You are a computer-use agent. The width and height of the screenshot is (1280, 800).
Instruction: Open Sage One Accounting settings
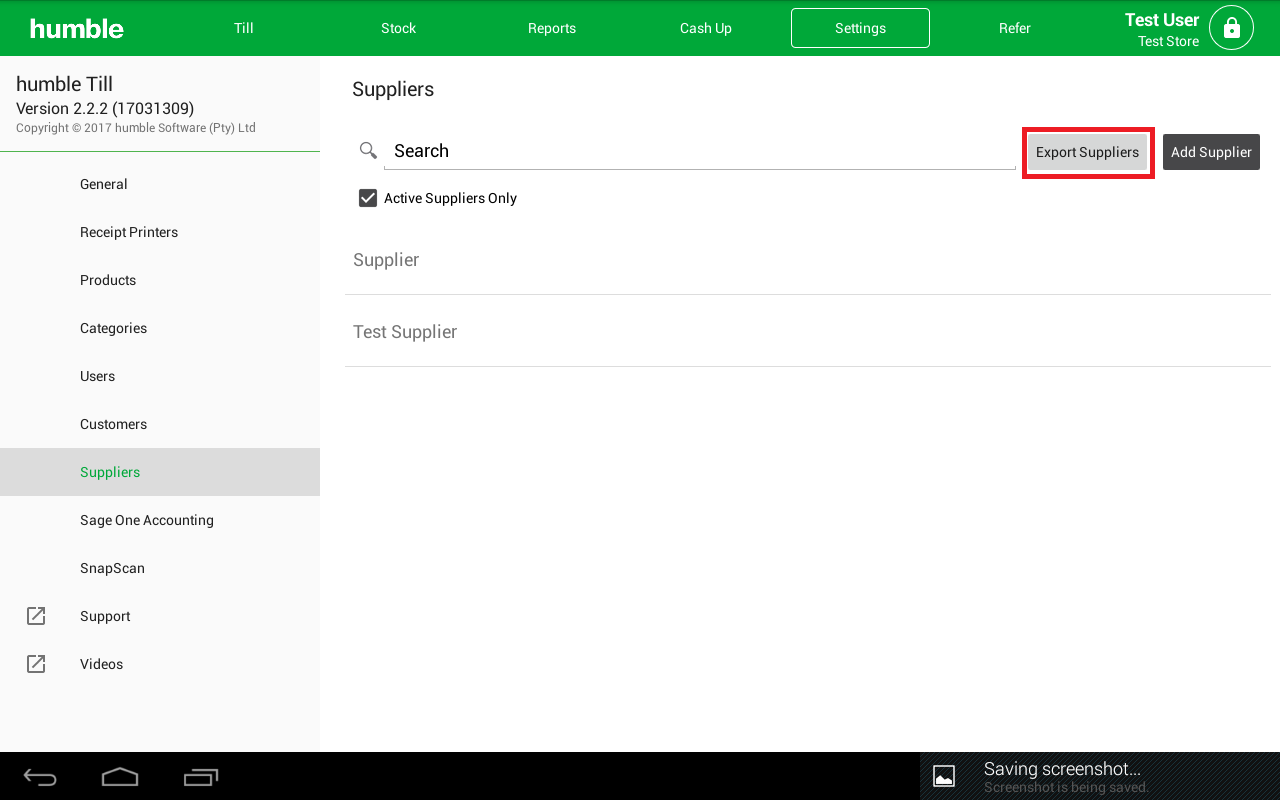pyautogui.click(x=160, y=520)
